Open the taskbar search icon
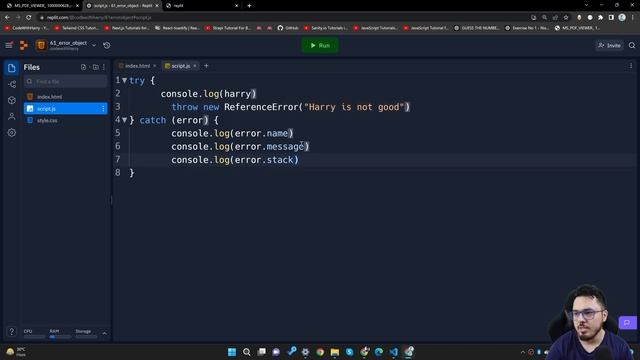 pos(247,352)
